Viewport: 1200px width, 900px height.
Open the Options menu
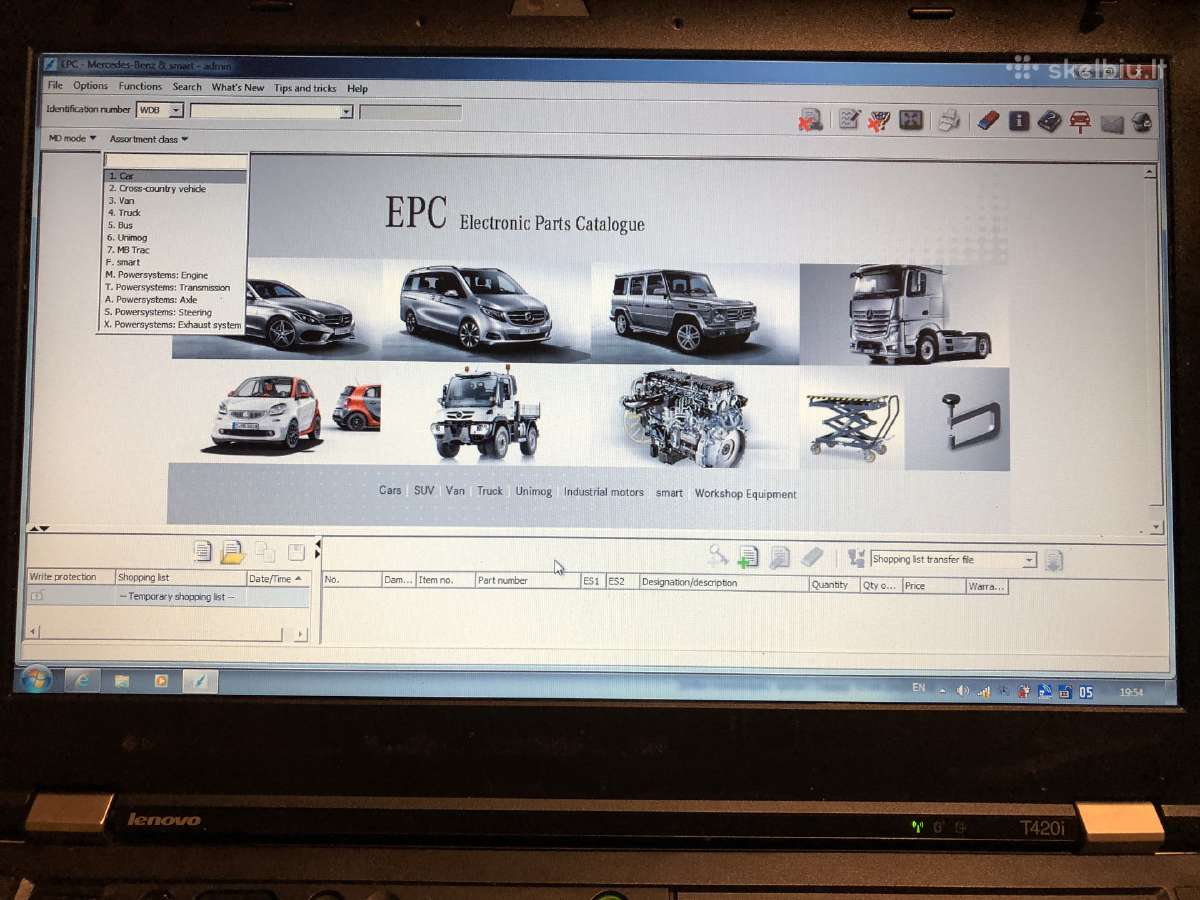[x=91, y=86]
